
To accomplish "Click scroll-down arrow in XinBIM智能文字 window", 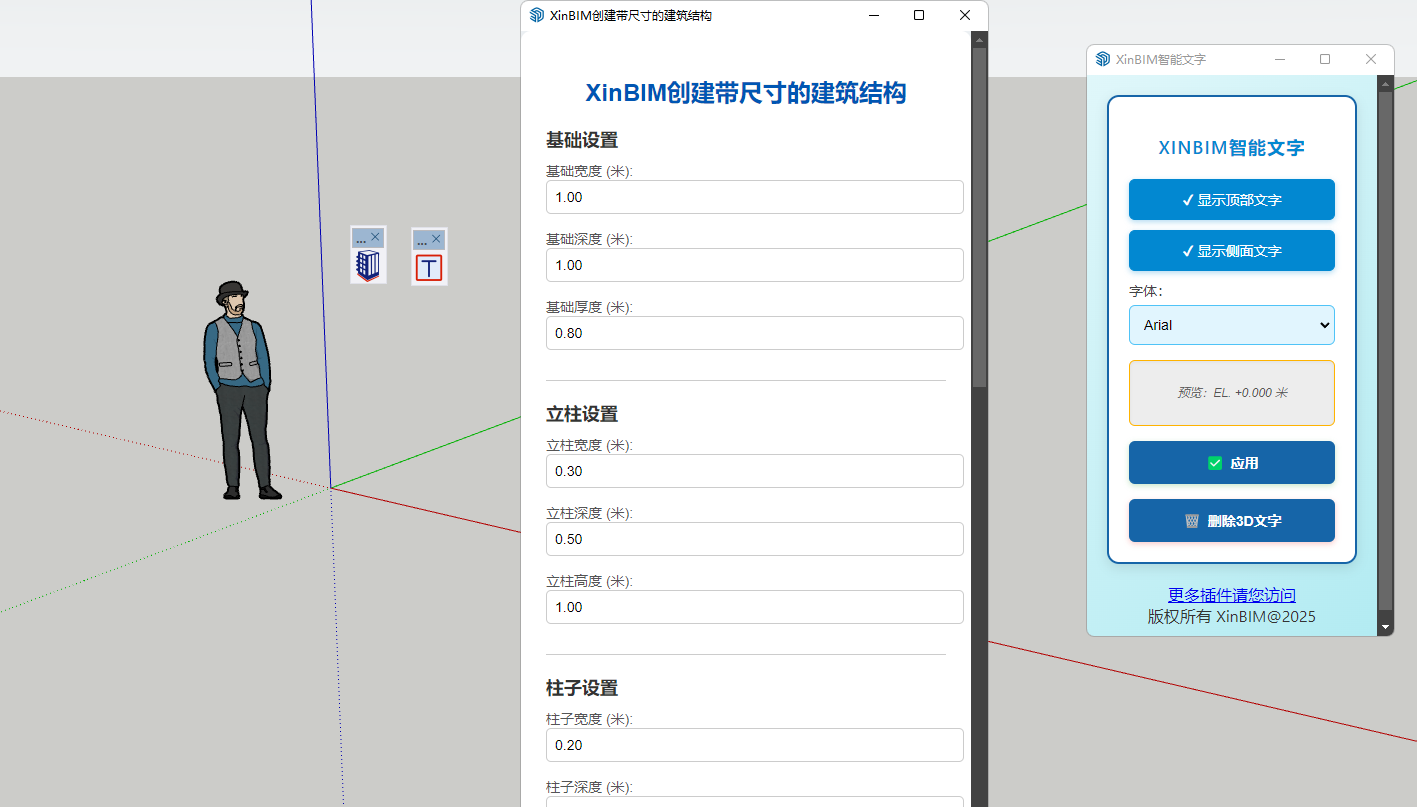I will pos(1385,627).
